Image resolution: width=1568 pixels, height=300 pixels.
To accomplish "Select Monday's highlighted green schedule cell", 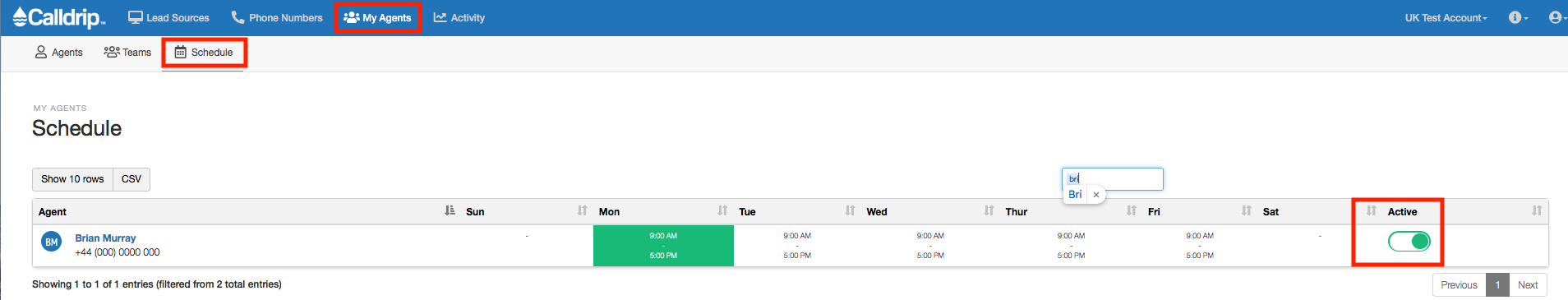I will click(x=663, y=246).
